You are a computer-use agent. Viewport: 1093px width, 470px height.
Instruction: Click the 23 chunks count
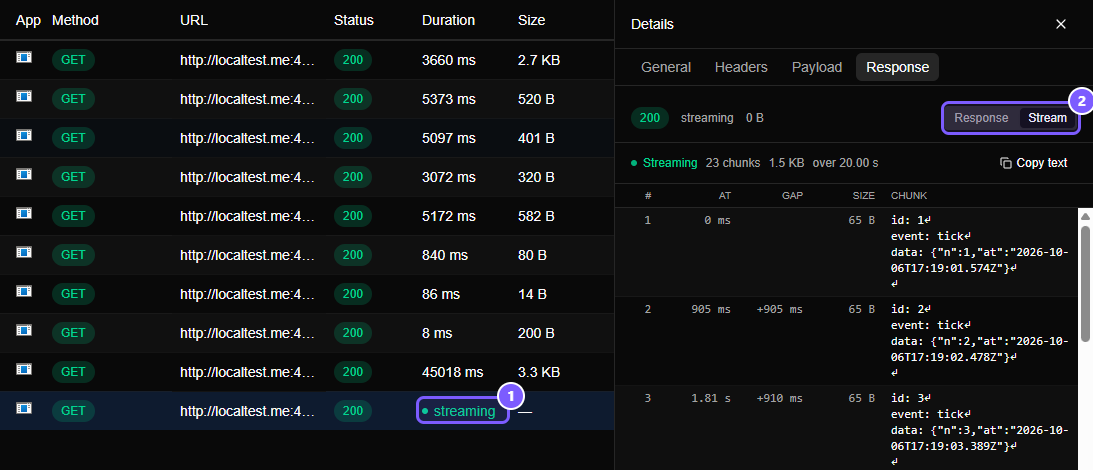point(733,162)
